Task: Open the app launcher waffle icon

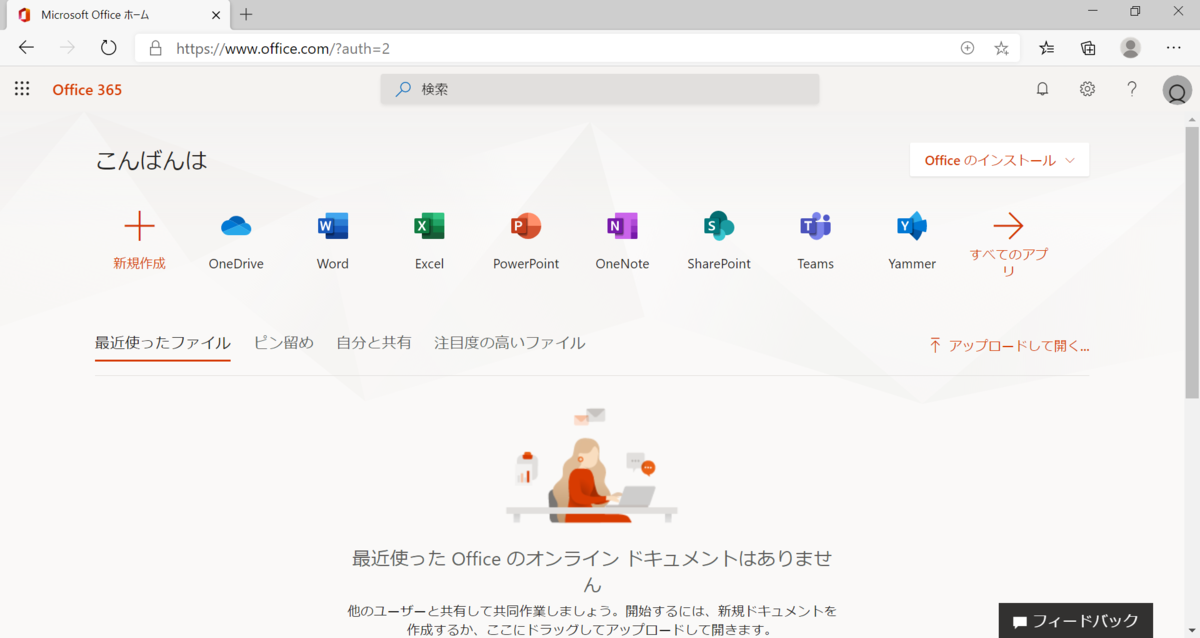Action: [x=22, y=89]
